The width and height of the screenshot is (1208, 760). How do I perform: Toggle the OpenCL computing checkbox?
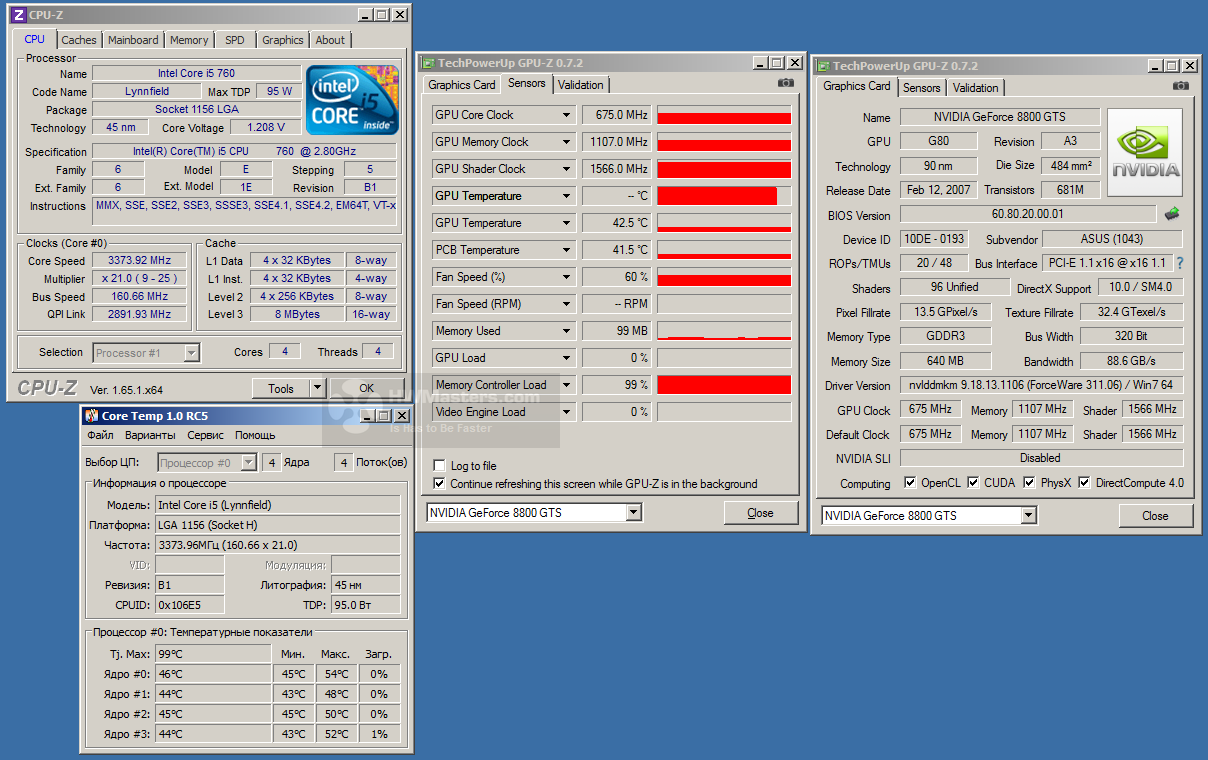pyautogui.click(x=909, y=483)
